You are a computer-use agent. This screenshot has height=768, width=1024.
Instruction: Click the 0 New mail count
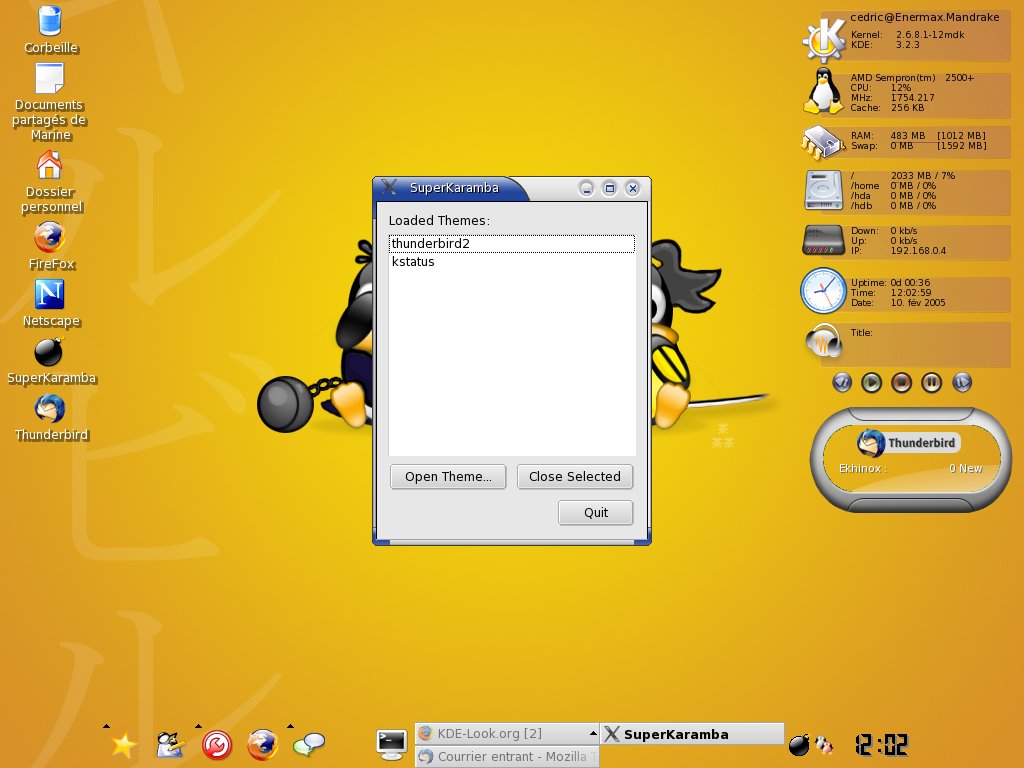click(965, 468)
